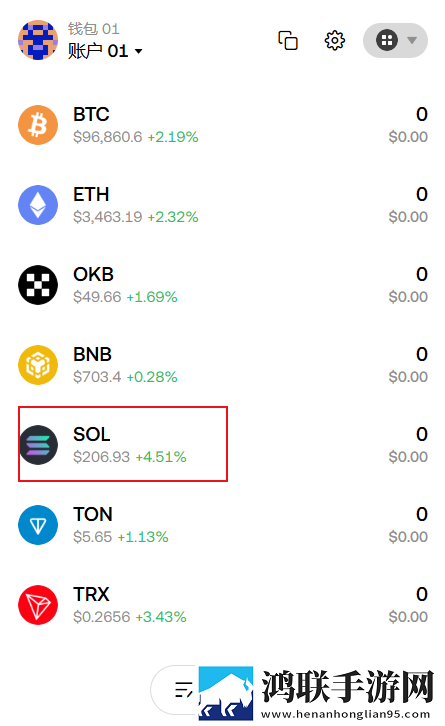This screenshot has height=726, width=445.
Task: Open the TRX balance $0.00 entry
Action: coord(408,617)
